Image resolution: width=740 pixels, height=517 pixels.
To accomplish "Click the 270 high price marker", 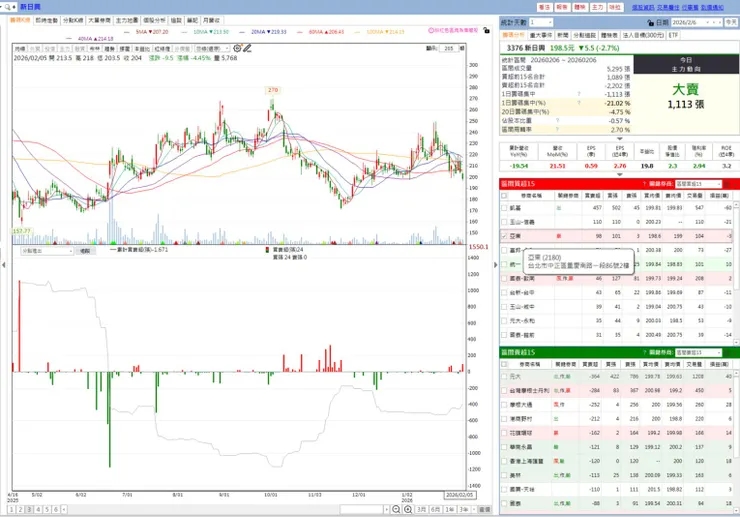I will tap(273, 90).
